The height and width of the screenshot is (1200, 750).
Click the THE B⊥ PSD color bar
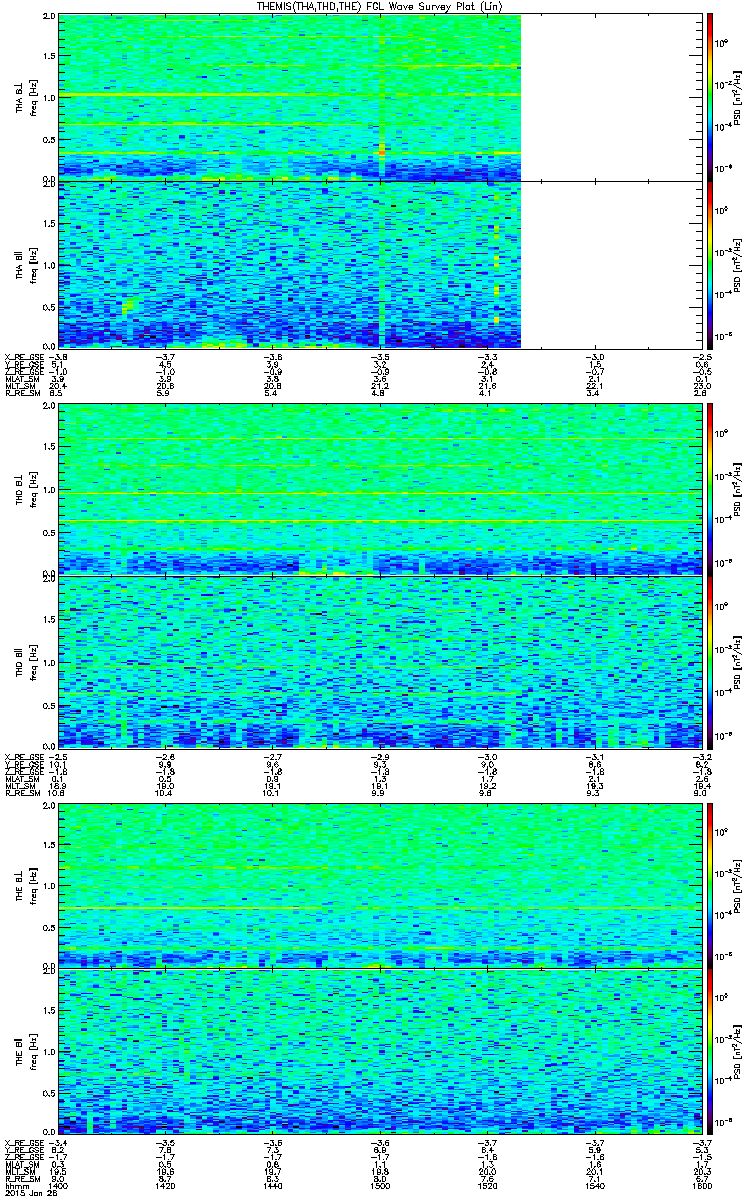[x=710, y=884]
